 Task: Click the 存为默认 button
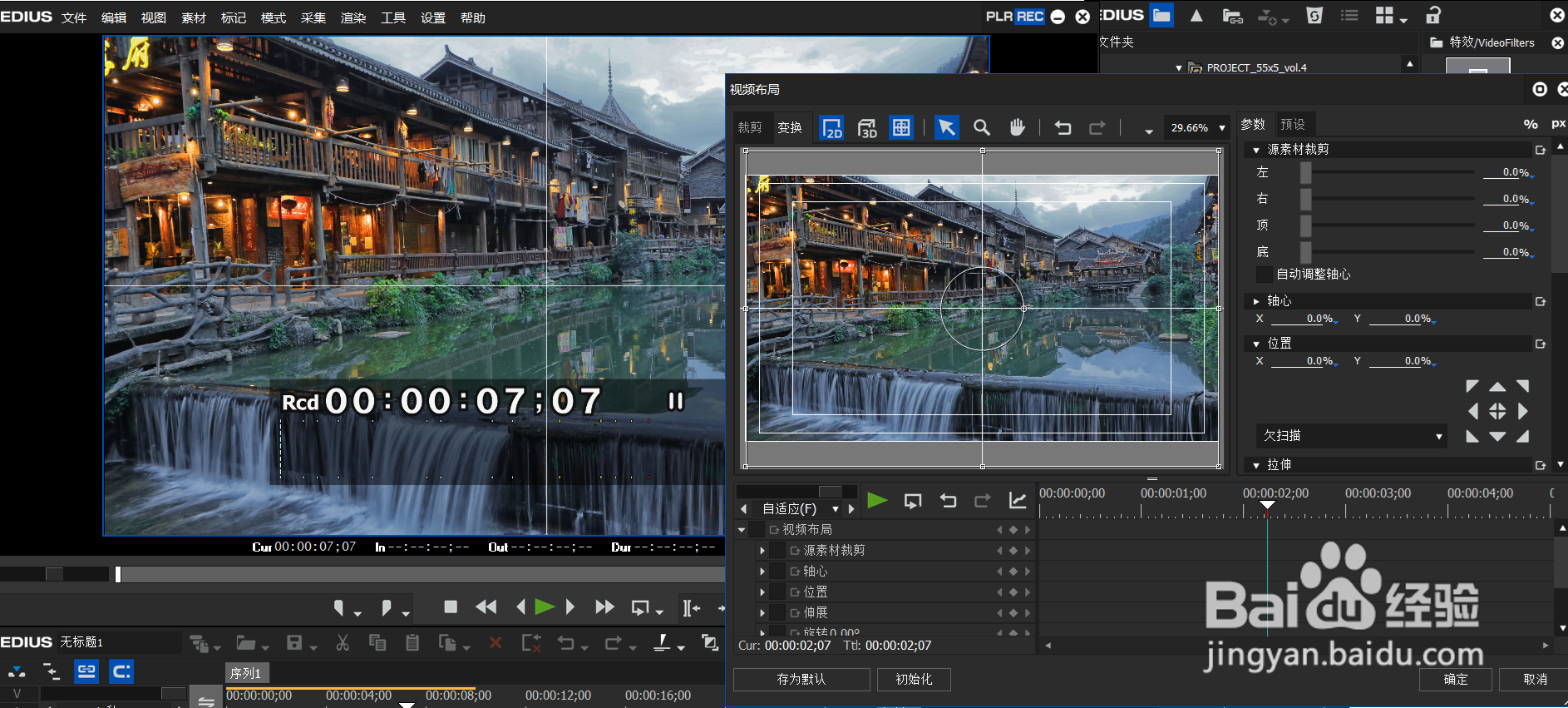(801, 679)
